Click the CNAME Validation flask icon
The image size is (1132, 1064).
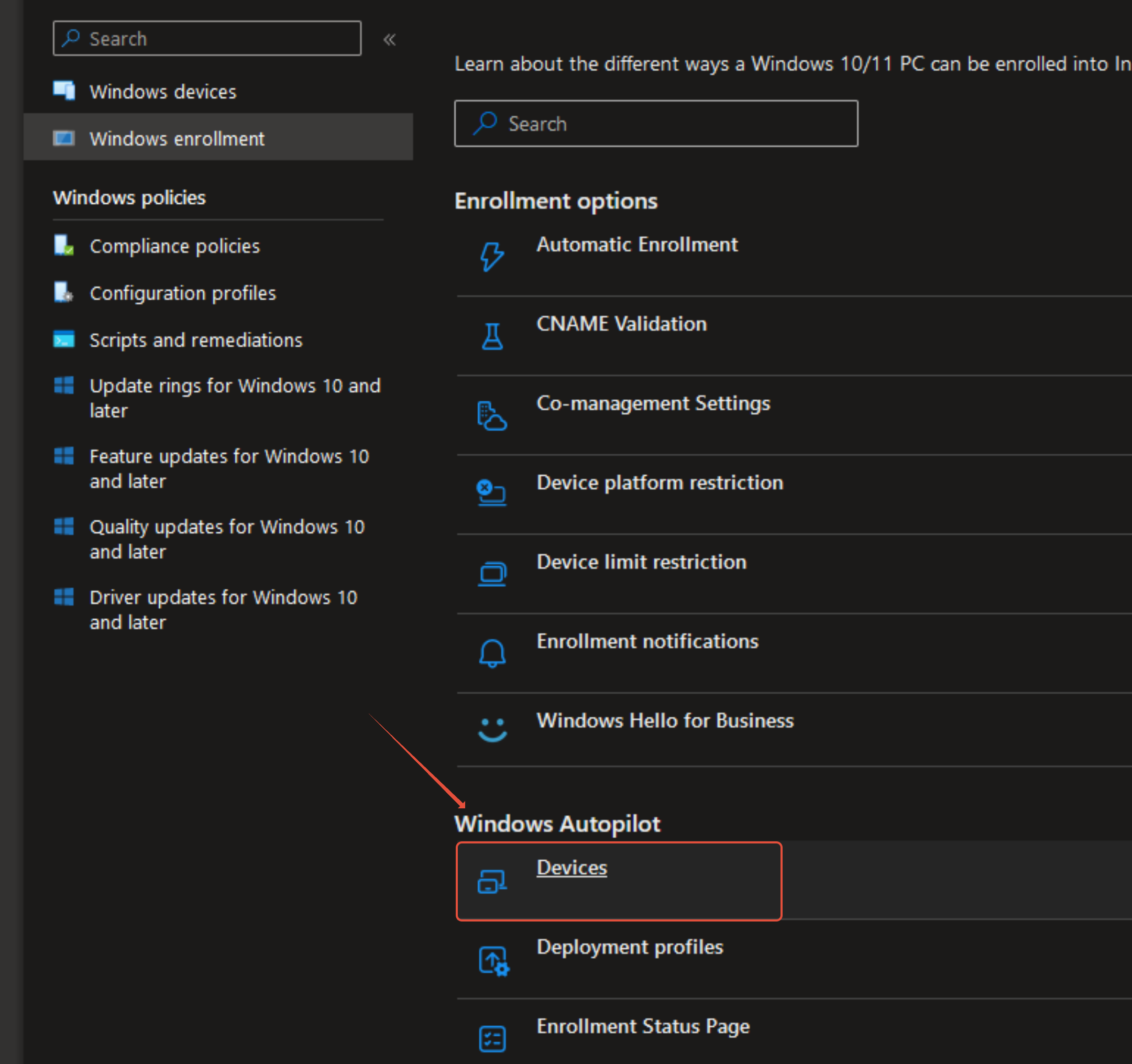(x=492, y=336)
